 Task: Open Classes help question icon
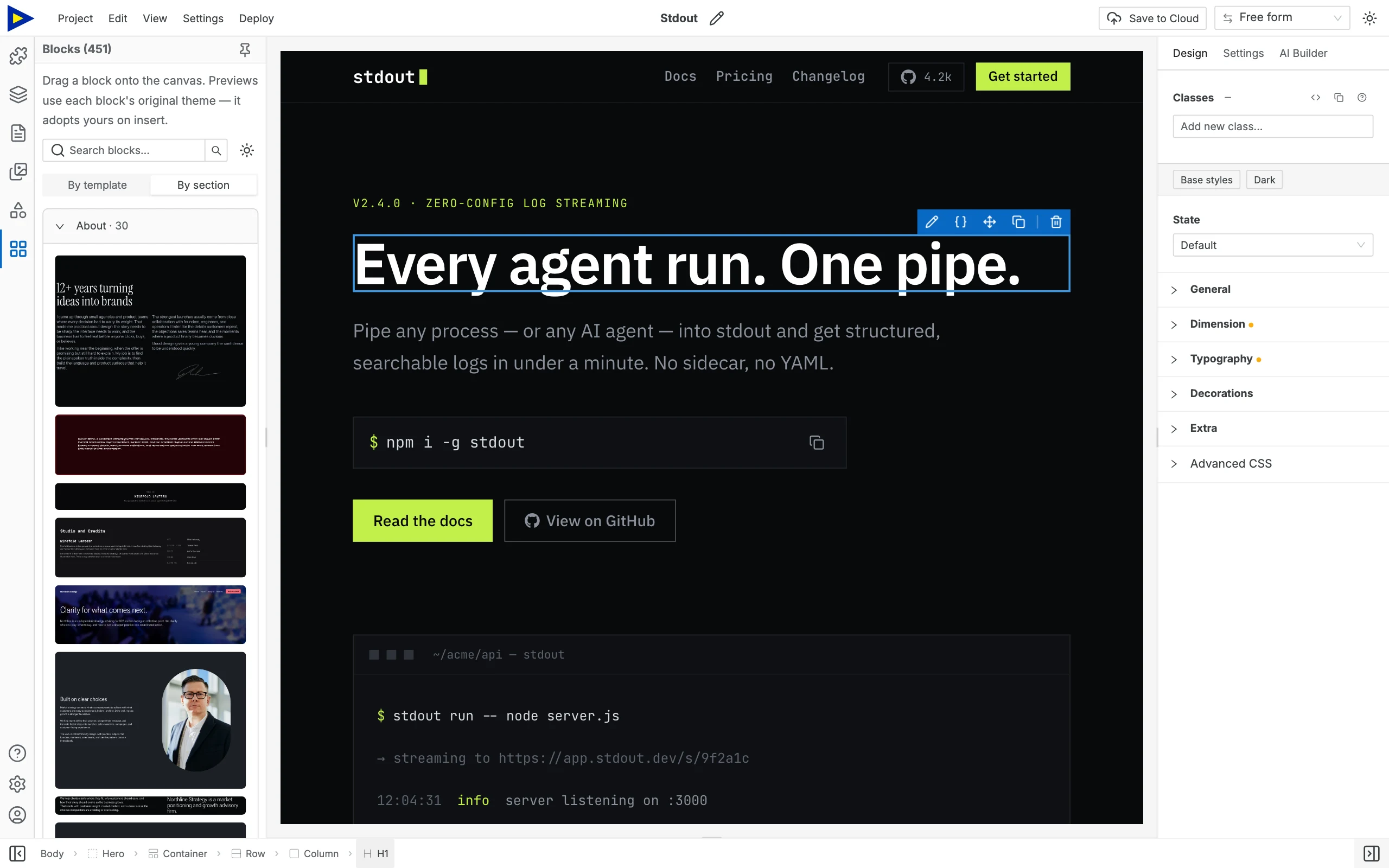pos(1361,98)
